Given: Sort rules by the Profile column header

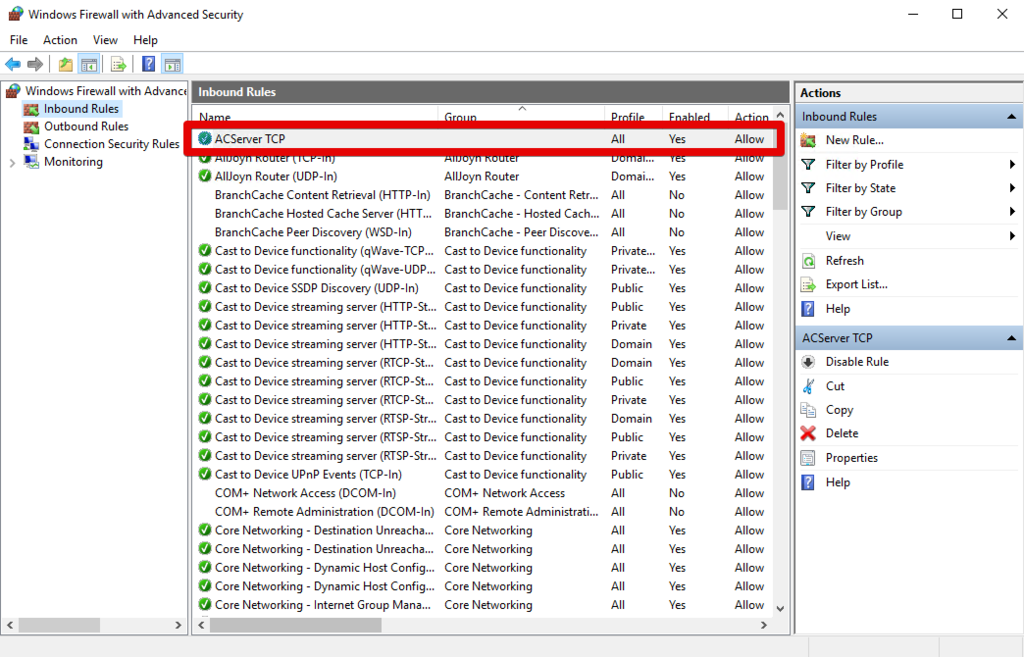Looking at the screenshot, I should pyautogui.click(x=633, y=116).
